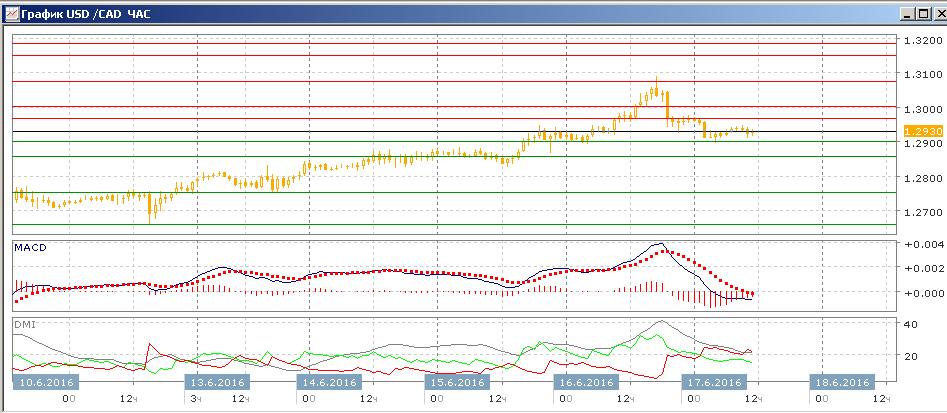
Task: Click the 1.2900 price axis label
Action: pos(922,144)
